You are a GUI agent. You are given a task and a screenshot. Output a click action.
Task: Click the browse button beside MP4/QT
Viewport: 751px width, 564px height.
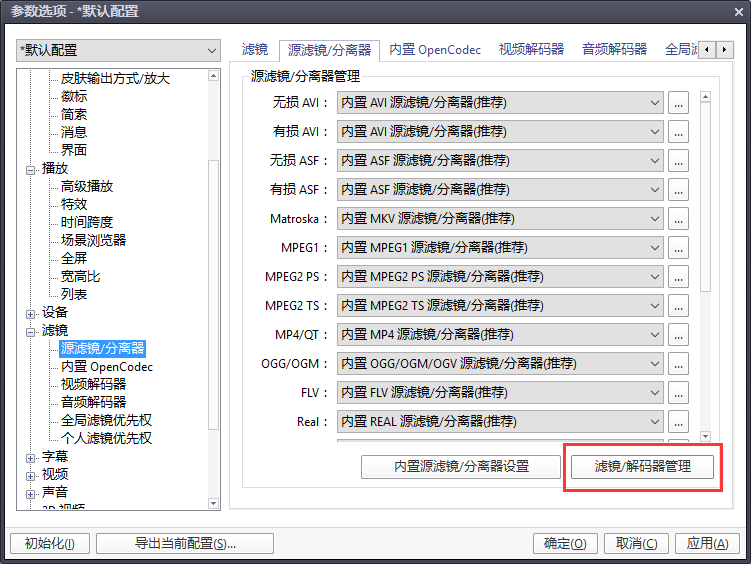(x=679, y=335)
